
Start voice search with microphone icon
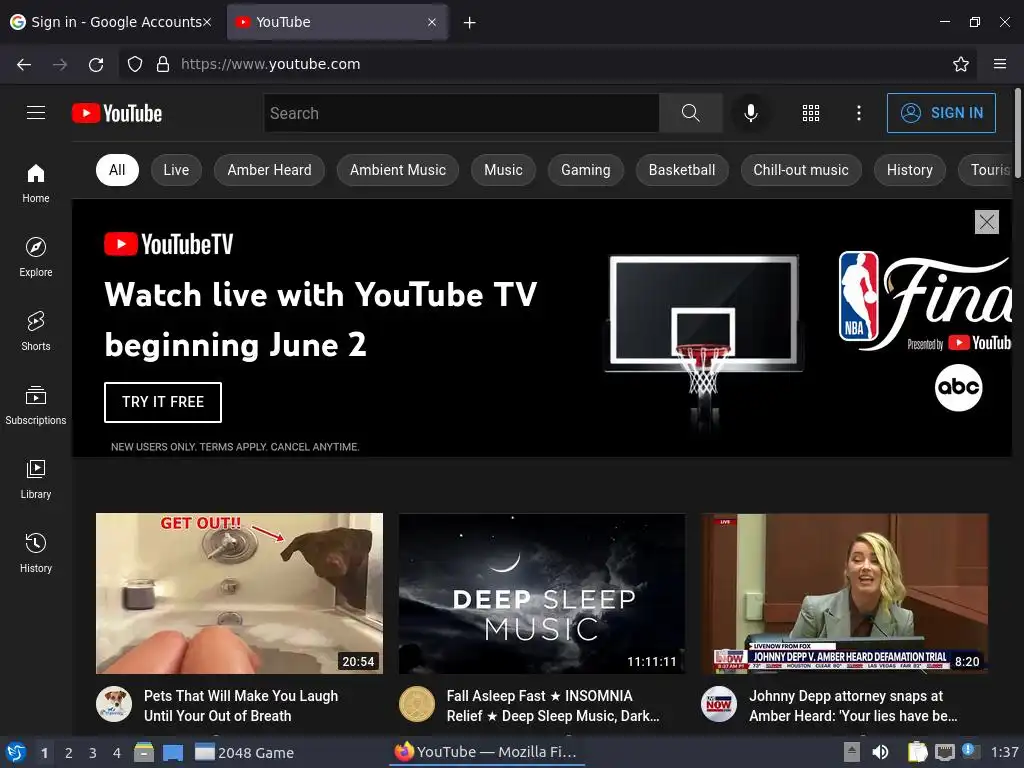[751, 113]
